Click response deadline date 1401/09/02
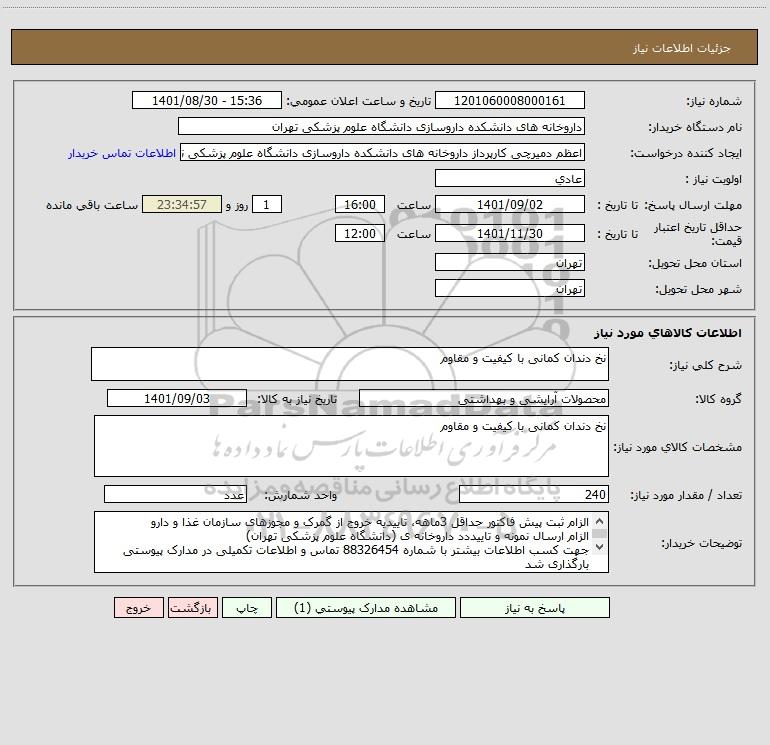This screenshot has width=770, height=745. 510,204
